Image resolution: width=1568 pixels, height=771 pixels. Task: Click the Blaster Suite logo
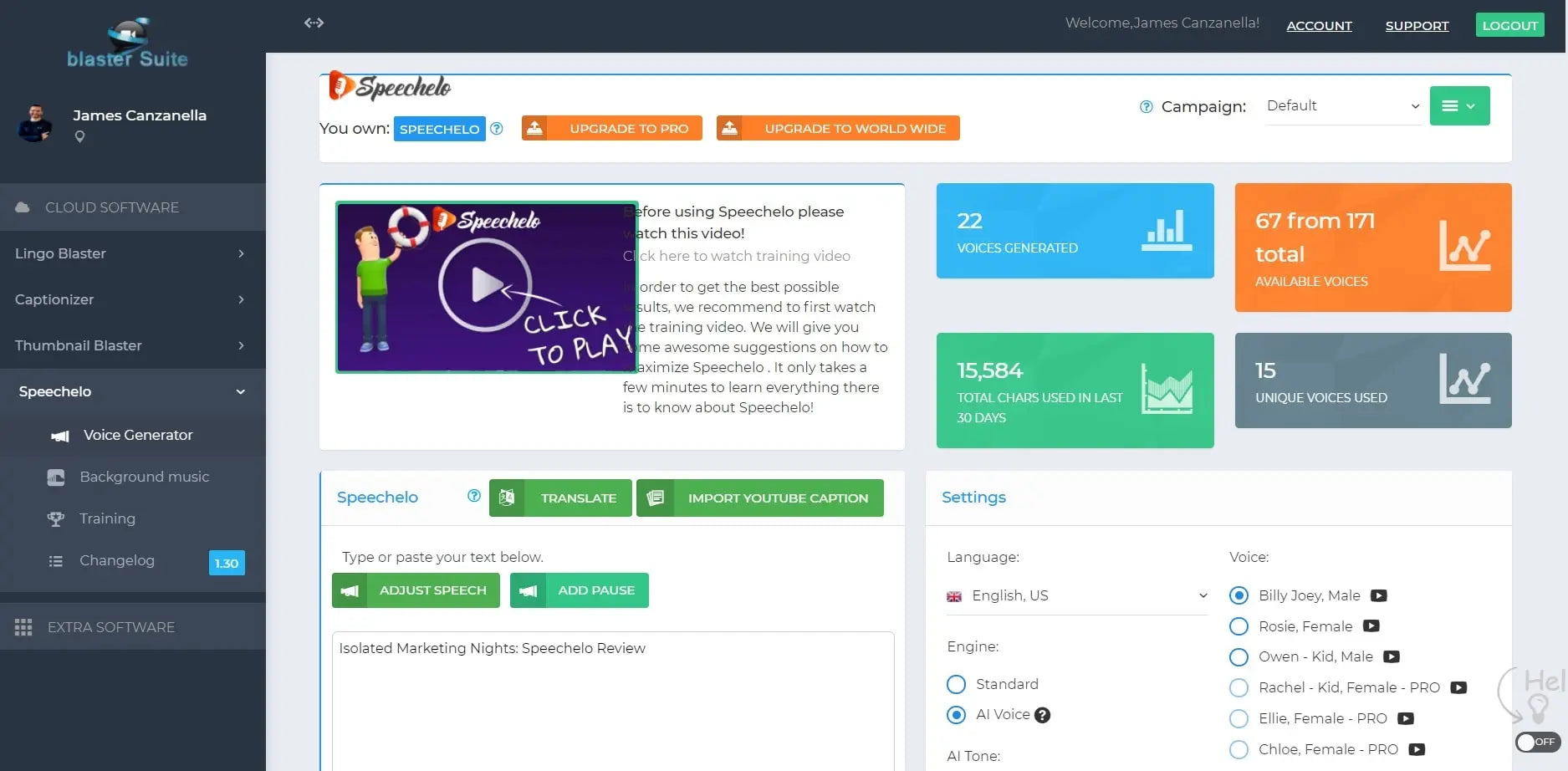(128, 42)
